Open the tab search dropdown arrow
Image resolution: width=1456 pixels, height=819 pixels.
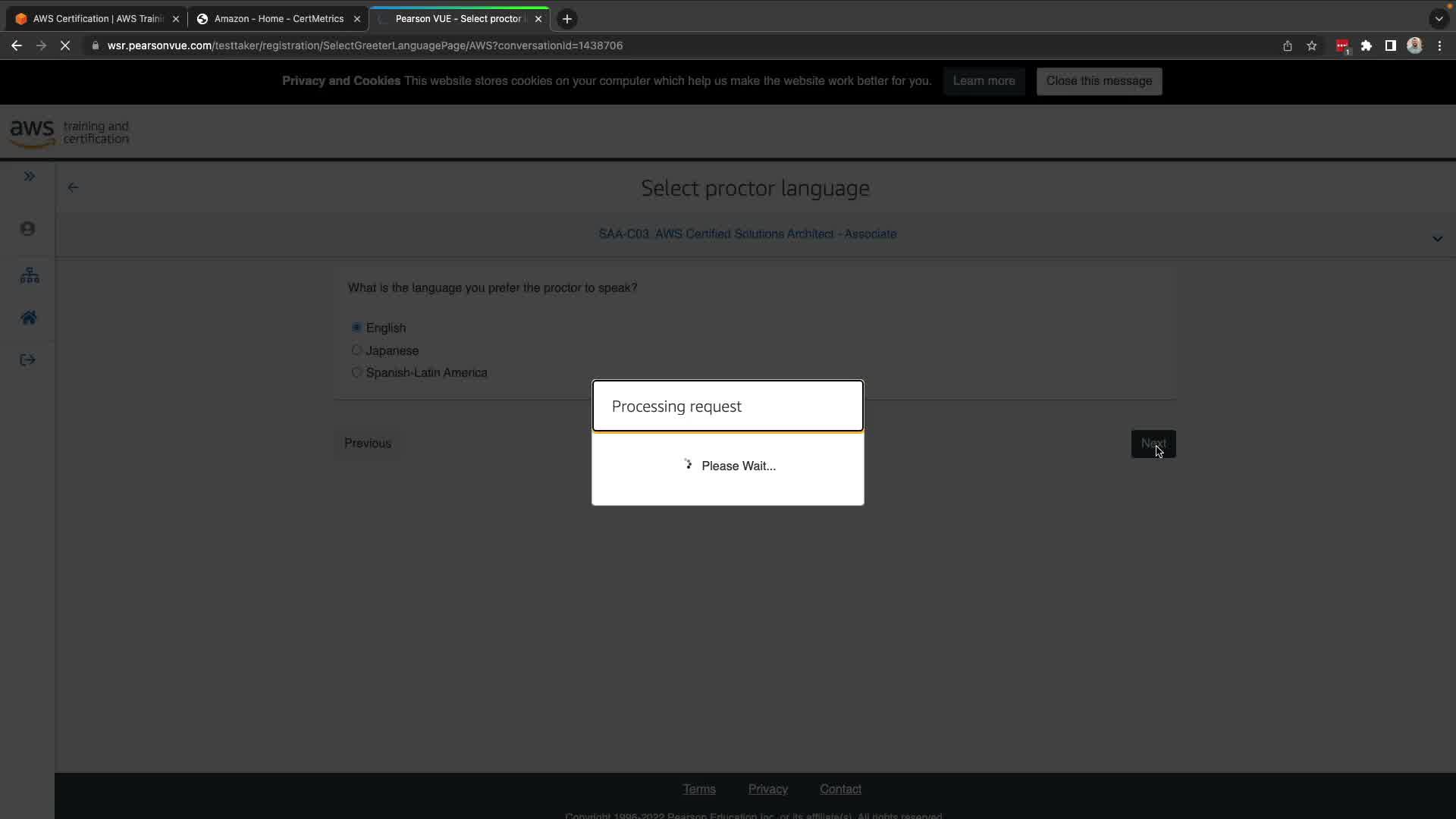(1439, 19)
